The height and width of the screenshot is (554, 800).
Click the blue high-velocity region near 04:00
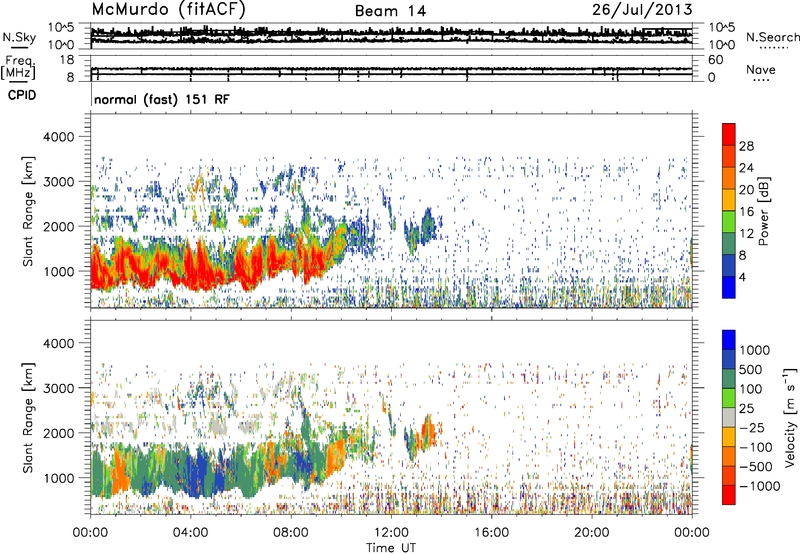[196, 474]
